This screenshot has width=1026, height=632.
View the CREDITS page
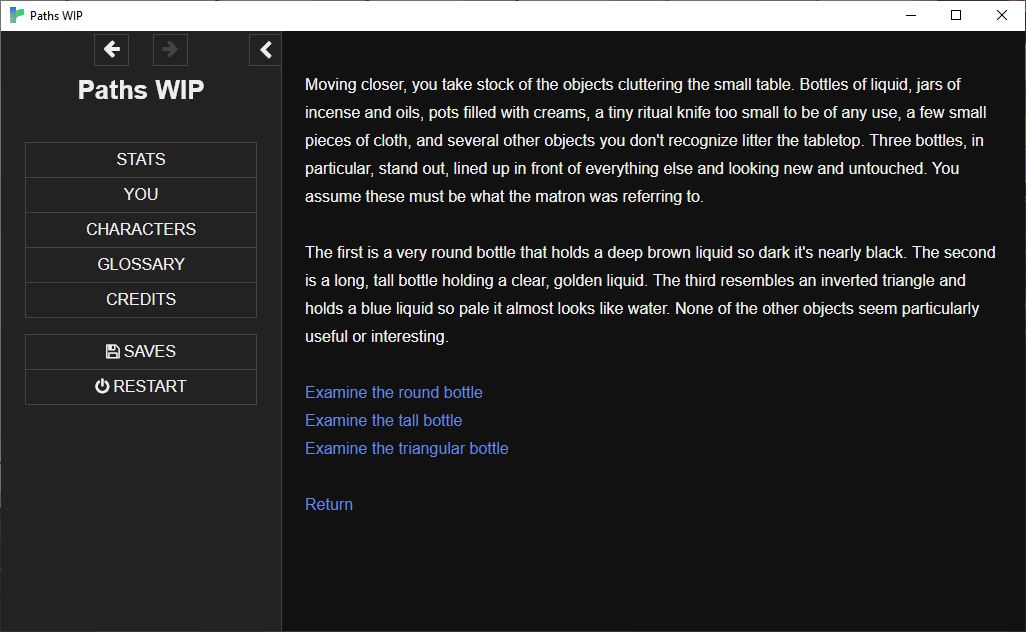(x=140, y=299)
